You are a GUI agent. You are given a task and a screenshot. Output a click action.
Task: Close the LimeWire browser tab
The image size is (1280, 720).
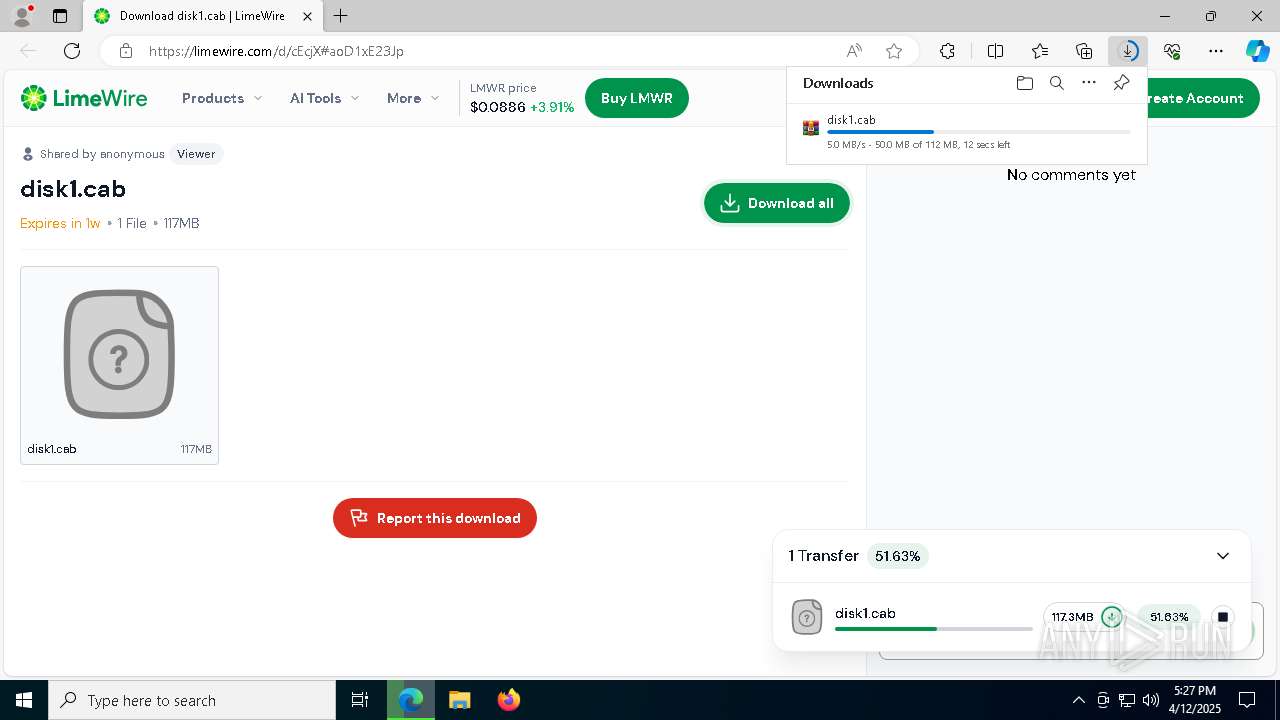point(309,16)
